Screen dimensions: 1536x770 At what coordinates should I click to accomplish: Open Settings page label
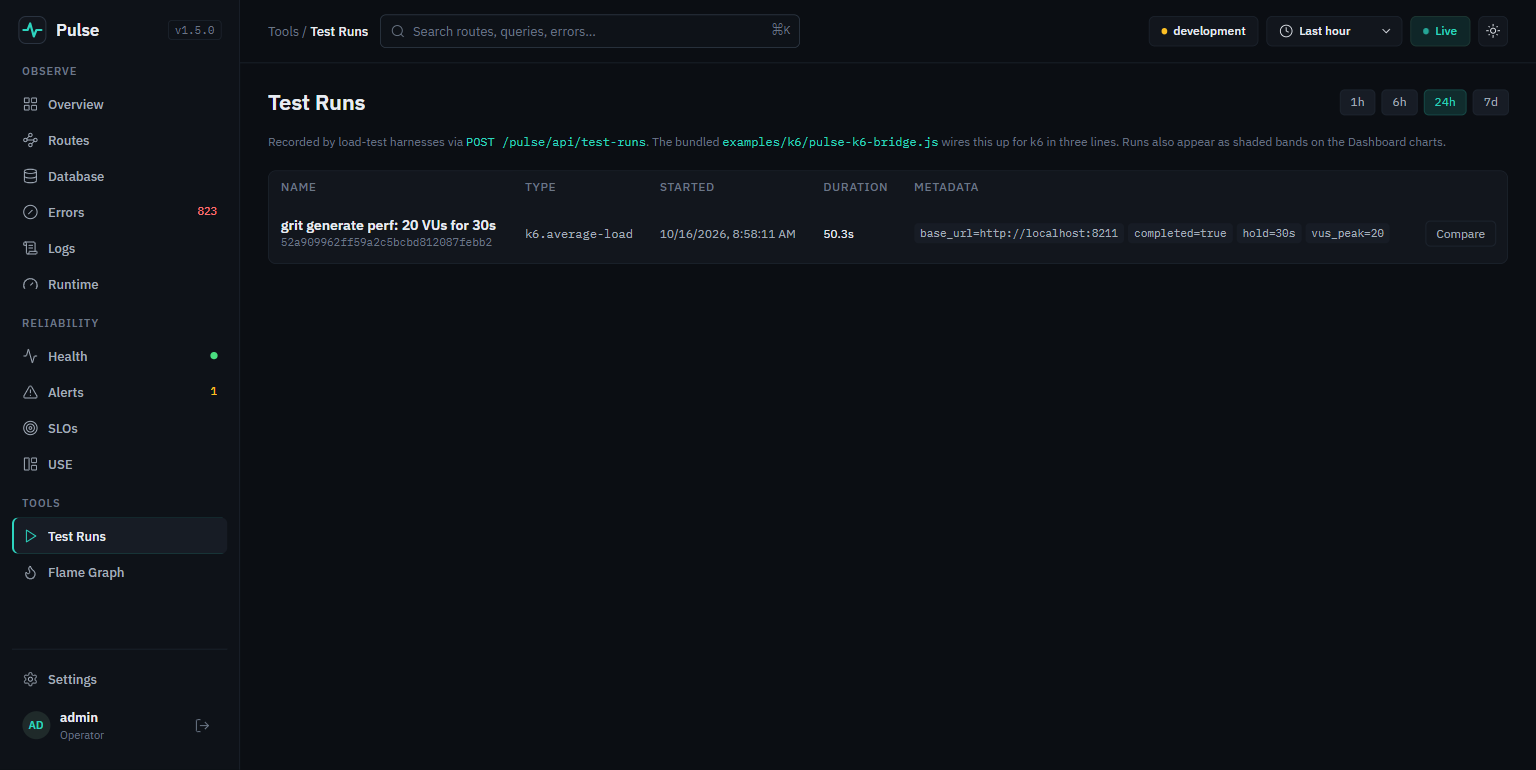(72, 679)
